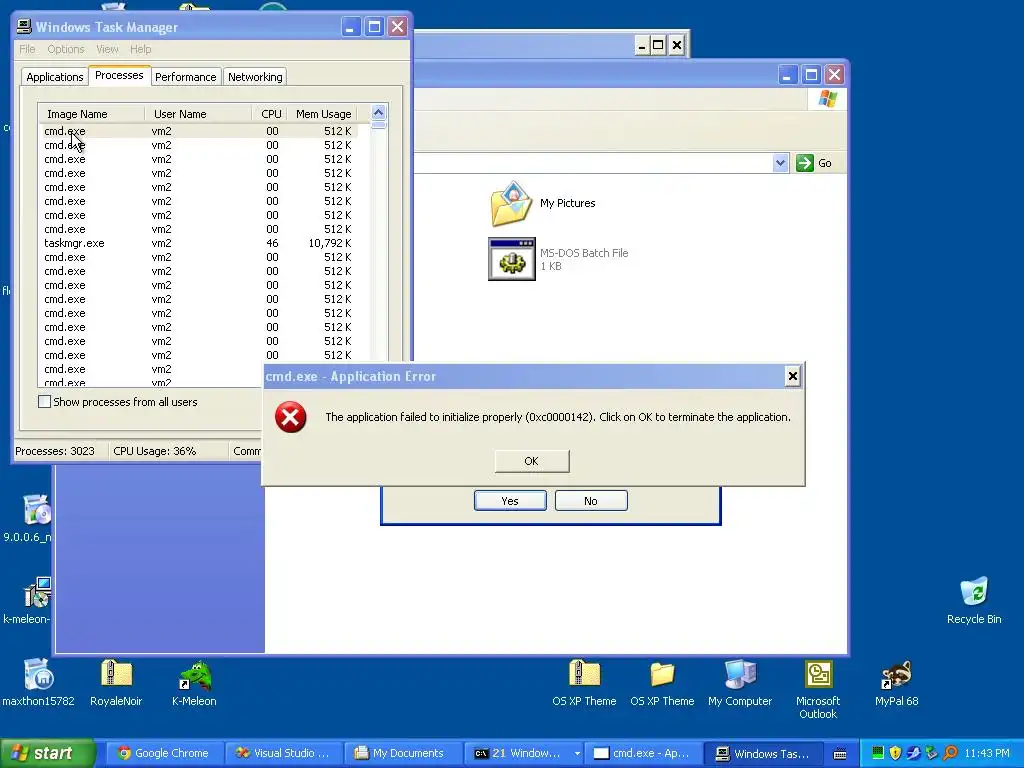
Task: Select the MS-DOS Batch File icon
Action: [512, 259]
